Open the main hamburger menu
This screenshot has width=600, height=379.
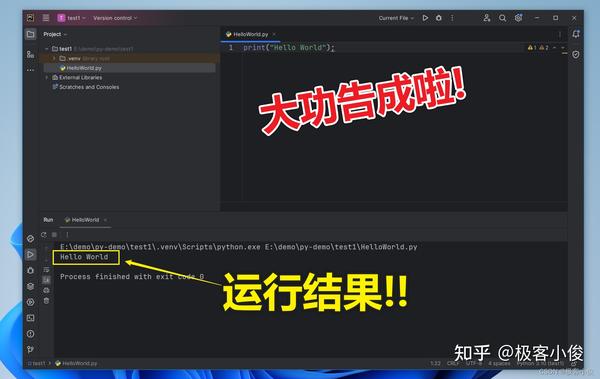click(x=46, y=18)
